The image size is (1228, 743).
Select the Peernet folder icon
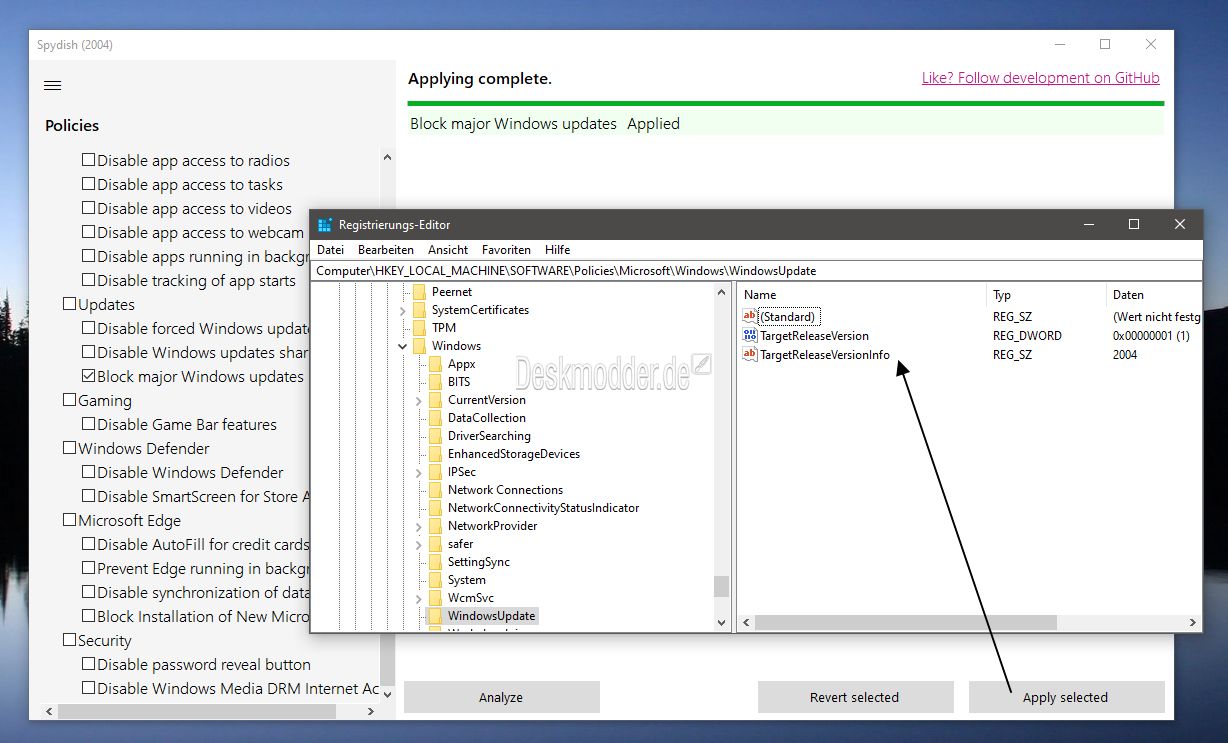(x=419, y=292)
